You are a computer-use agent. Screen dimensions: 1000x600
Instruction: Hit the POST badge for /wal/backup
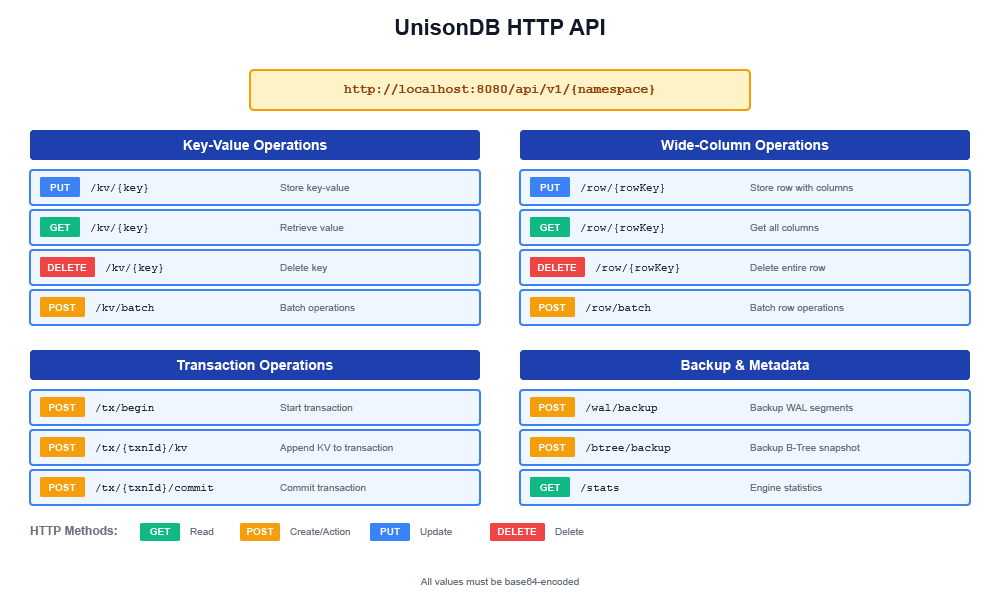[552, 407]
